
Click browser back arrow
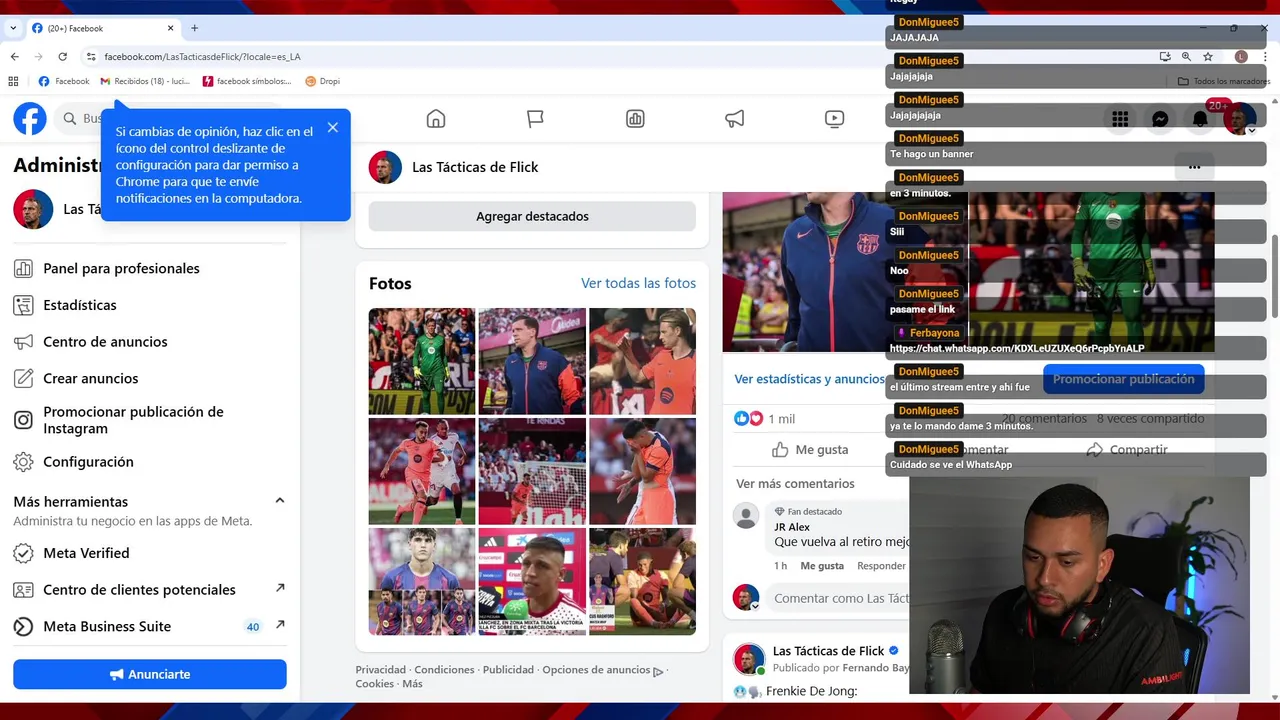coord(14,57)
